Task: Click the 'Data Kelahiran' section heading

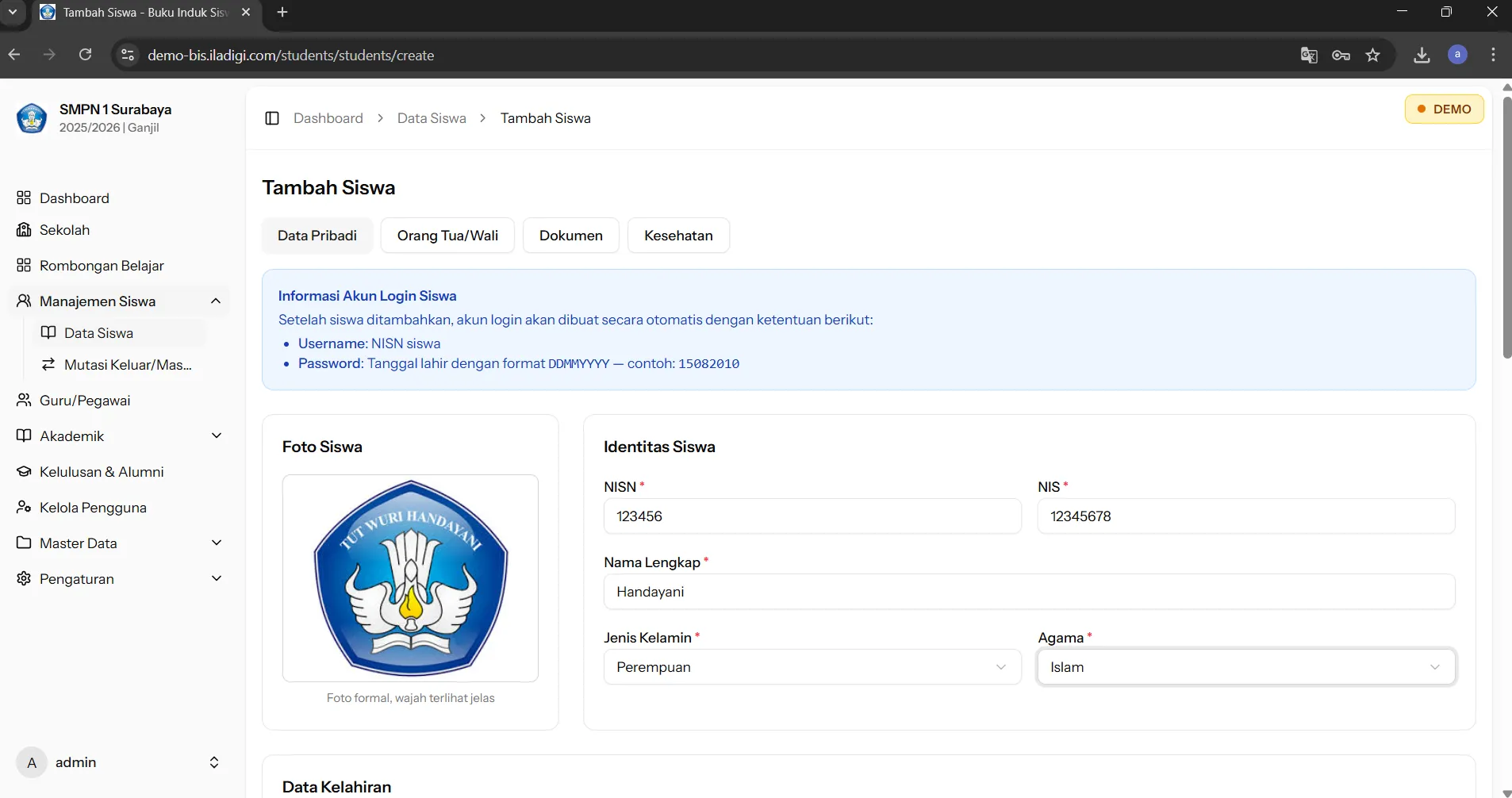Action: pos(337,787)
